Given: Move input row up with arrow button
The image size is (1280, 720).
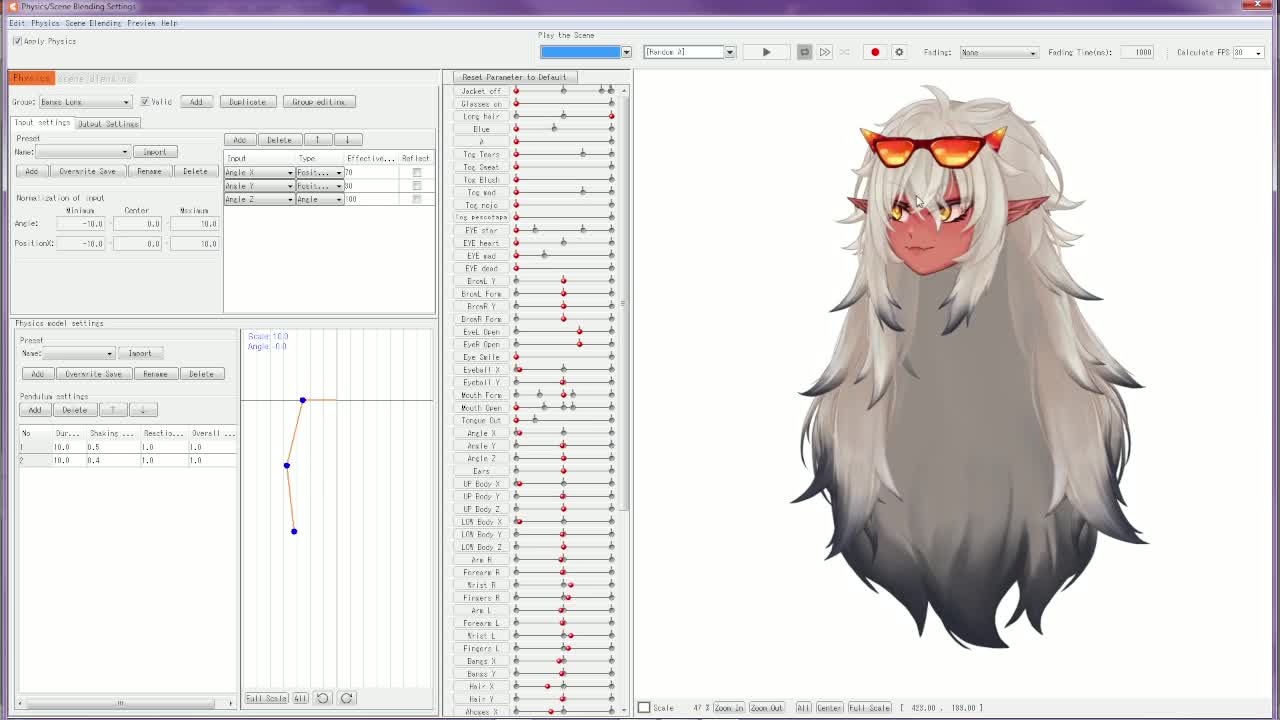Looking at the screenshot, I should tap(317, 140).
